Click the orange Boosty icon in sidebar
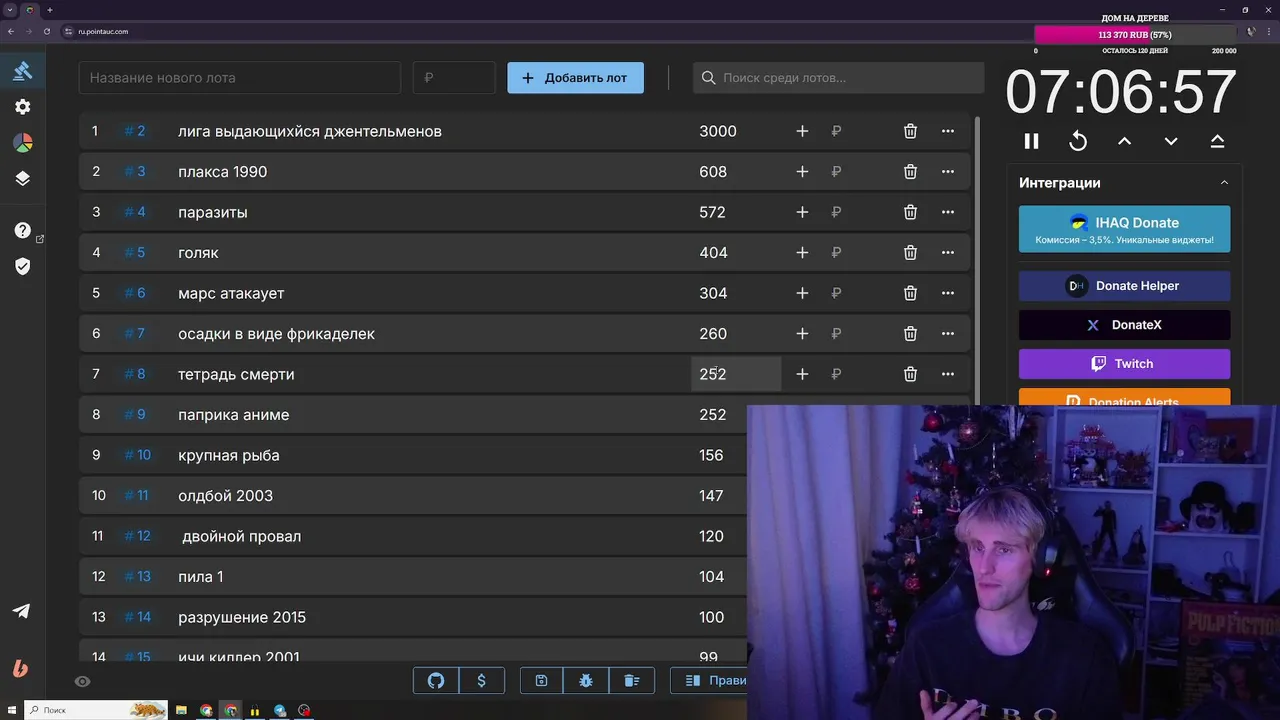 [21, 669]
